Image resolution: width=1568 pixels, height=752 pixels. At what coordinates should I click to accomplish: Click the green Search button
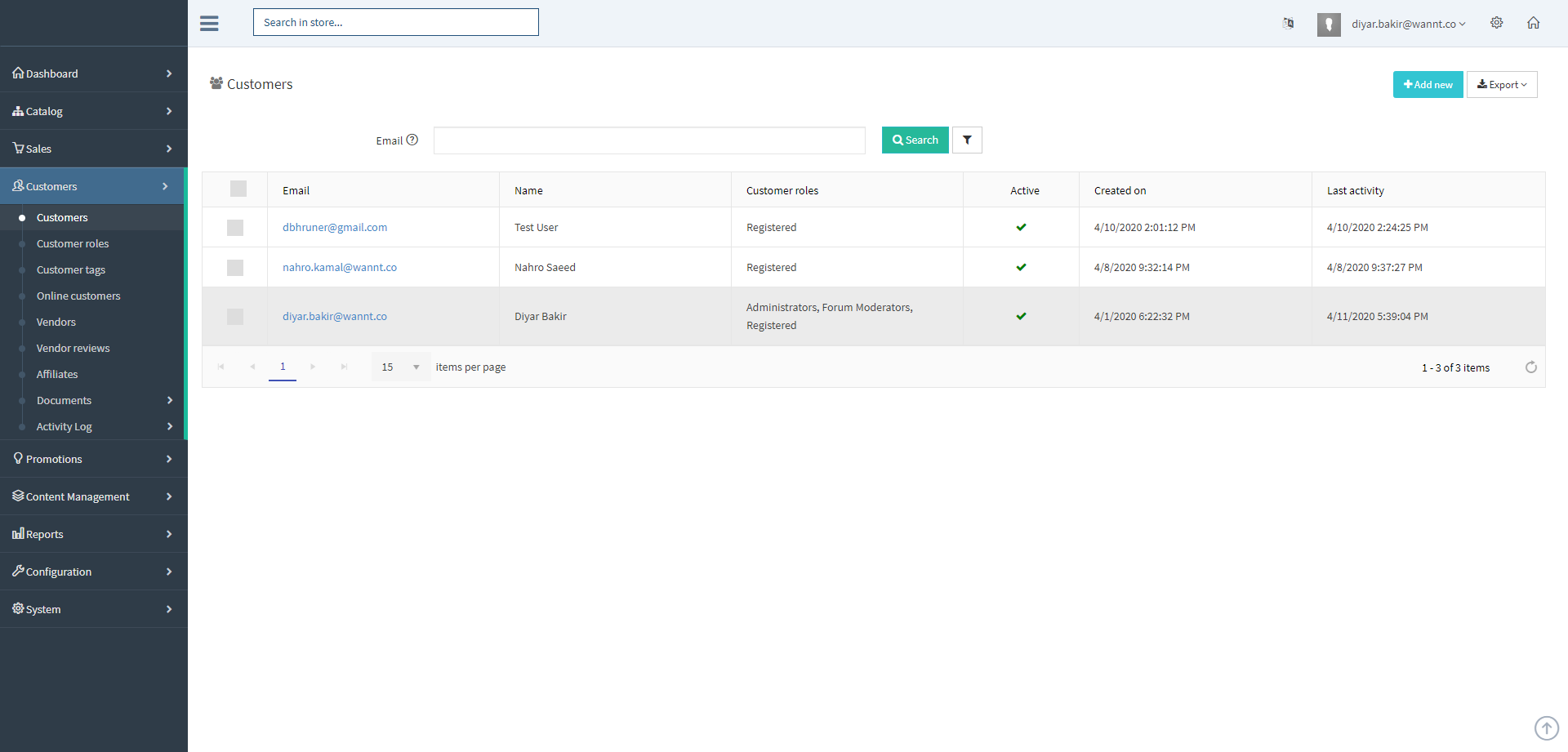tap(915, 140)
